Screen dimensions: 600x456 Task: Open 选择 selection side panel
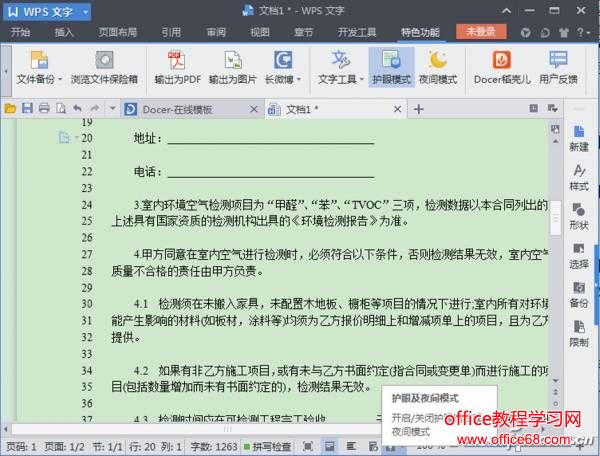click(579, 256)
